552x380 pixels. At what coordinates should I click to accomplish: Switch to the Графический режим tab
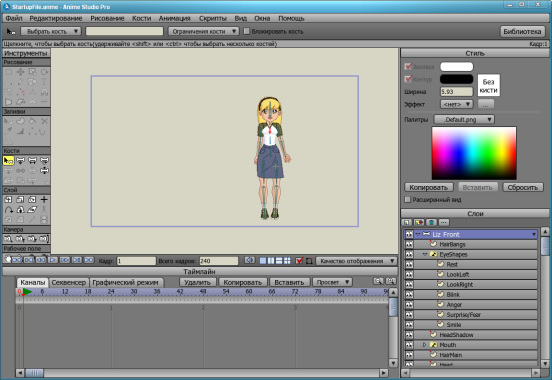point(125,282)
